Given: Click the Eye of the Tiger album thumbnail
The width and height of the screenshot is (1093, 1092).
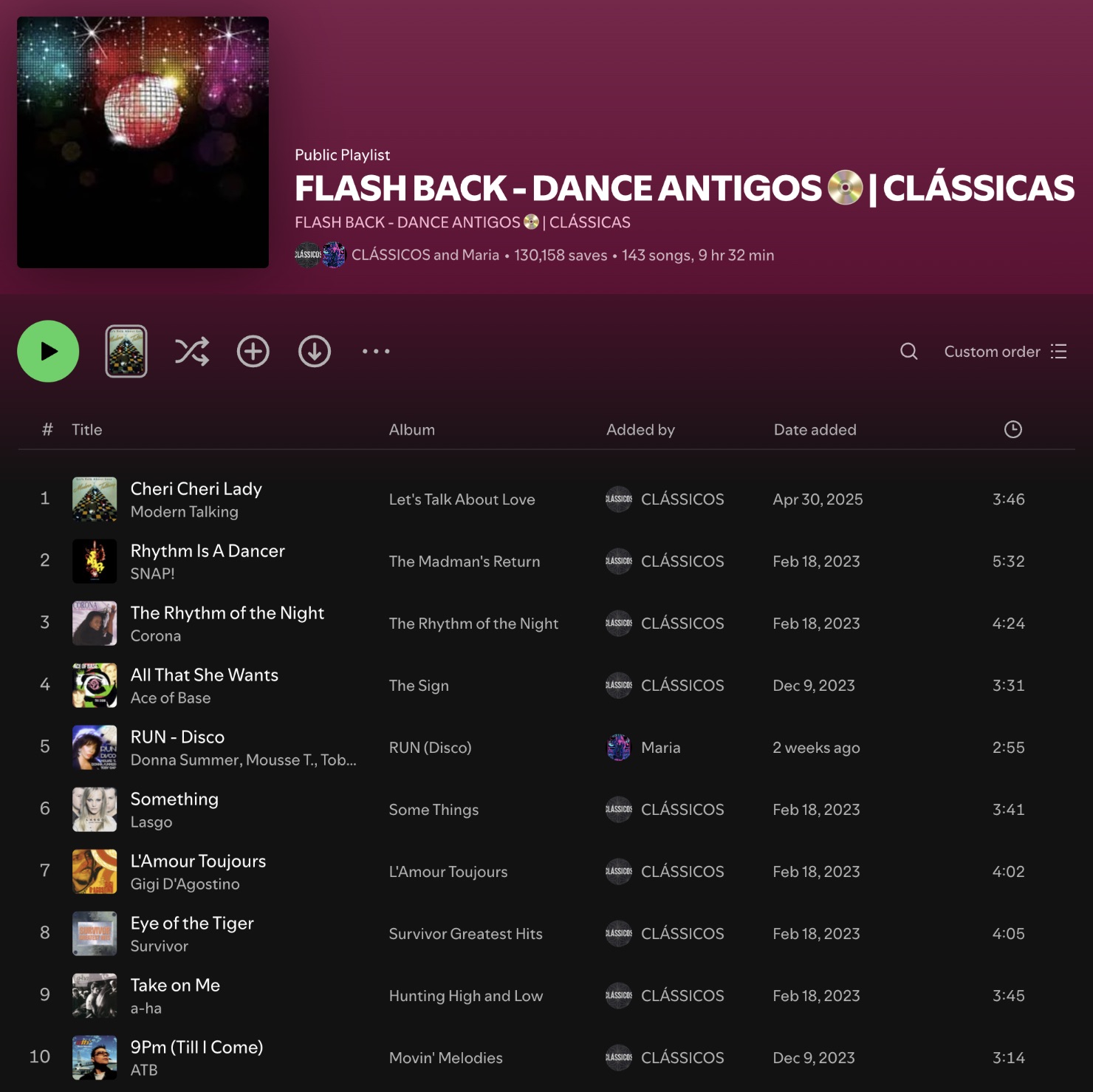Looking at the screenshot, I should 94,933.
